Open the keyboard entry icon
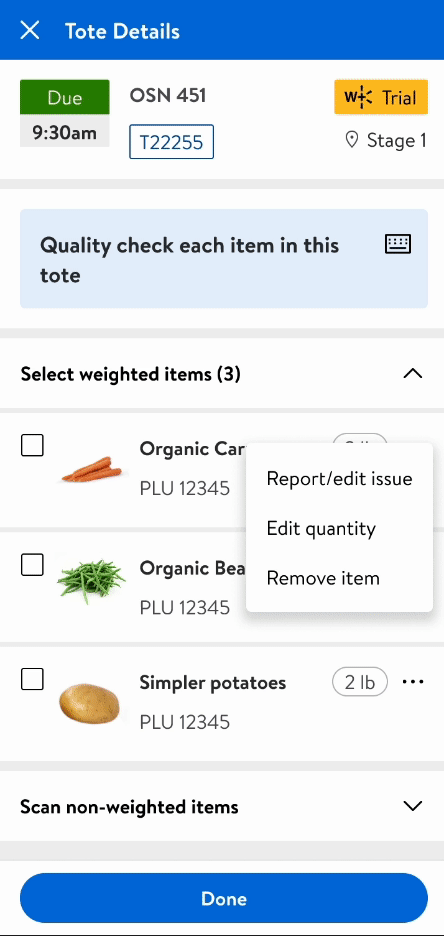 (x=397, y=244)
